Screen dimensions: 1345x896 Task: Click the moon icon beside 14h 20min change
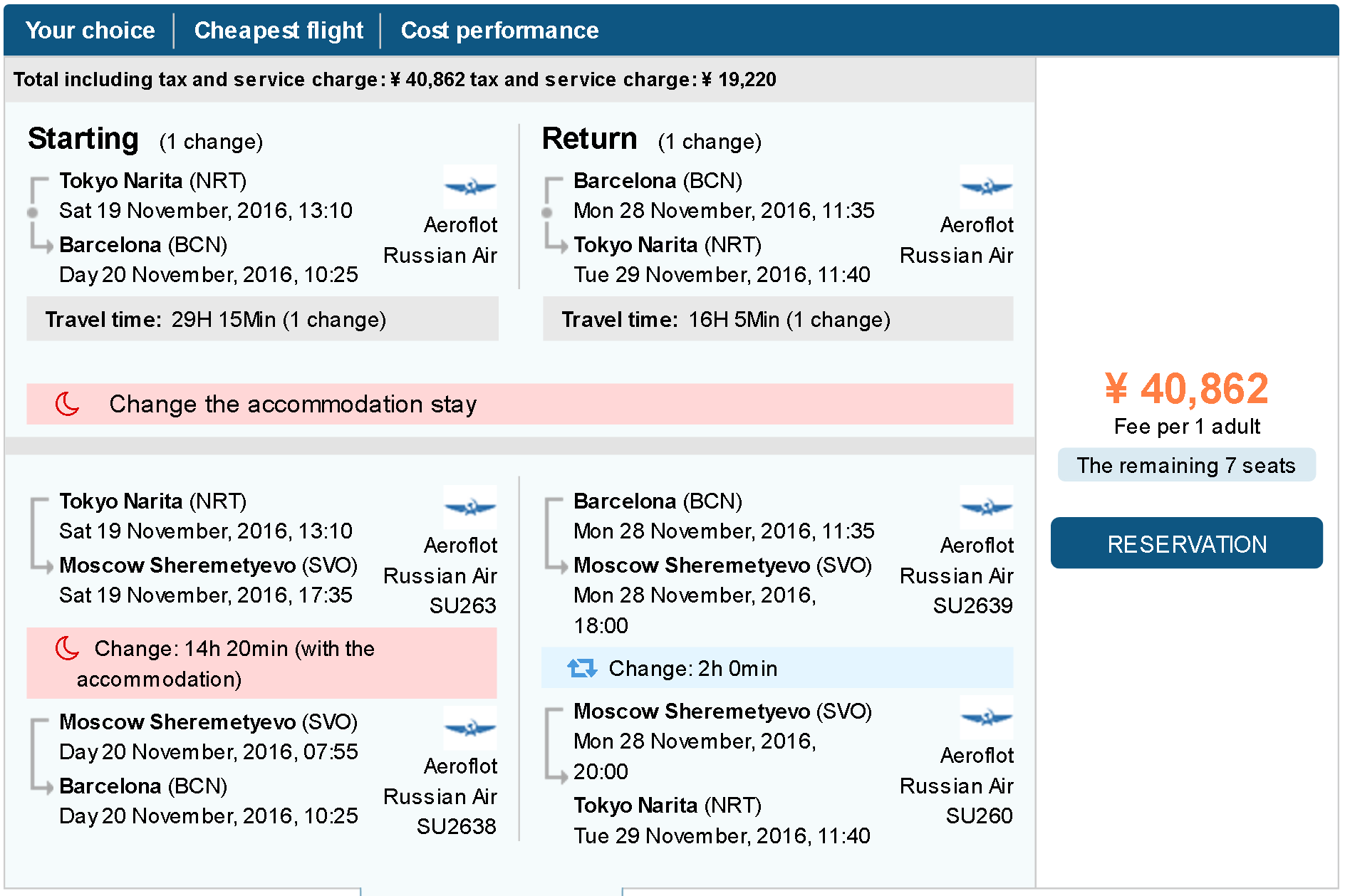(x=68, y=648)
